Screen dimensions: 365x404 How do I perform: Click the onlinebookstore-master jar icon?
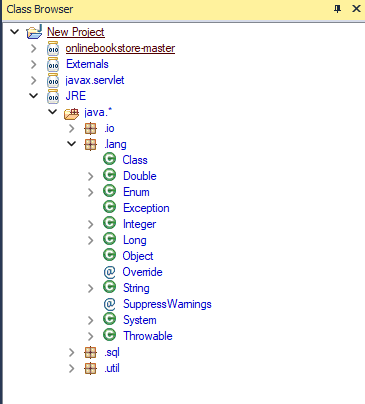pyautogui.click(x=53, y=48)
